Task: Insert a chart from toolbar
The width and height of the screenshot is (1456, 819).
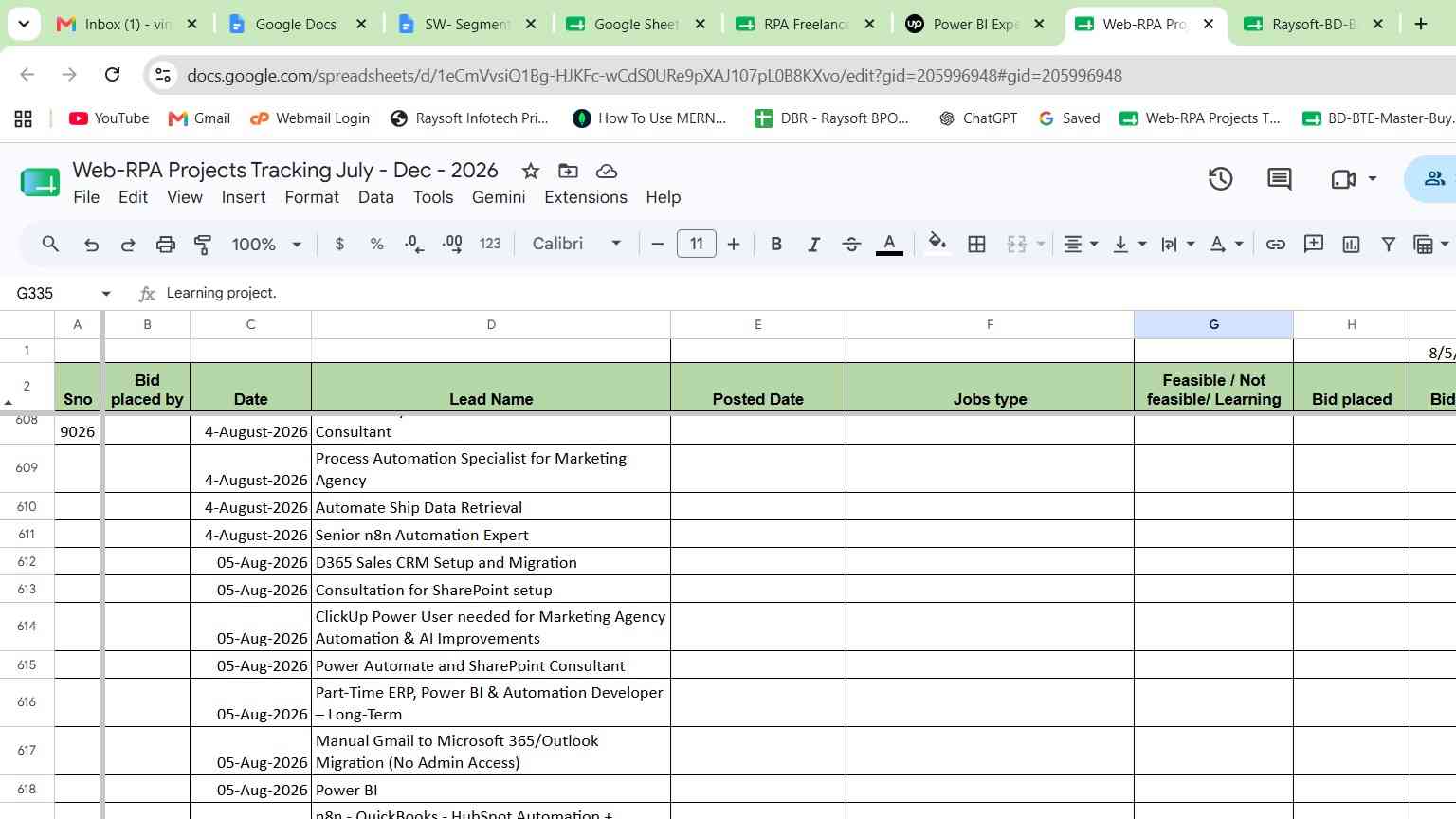Action: (1351, 245)
